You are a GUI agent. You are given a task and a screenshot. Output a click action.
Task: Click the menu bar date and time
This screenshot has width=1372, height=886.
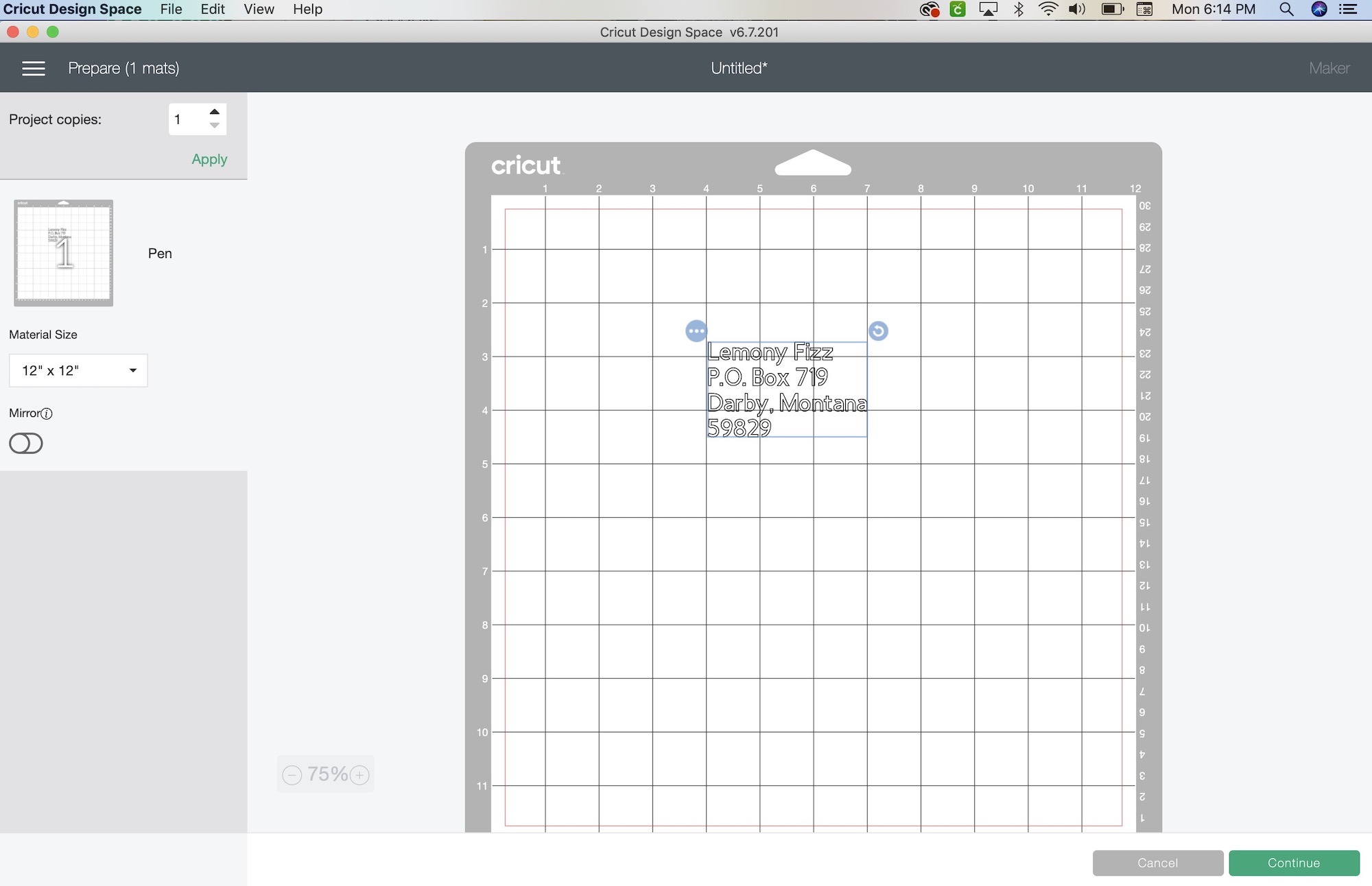pyautogui.click(x=1214, y=10)
